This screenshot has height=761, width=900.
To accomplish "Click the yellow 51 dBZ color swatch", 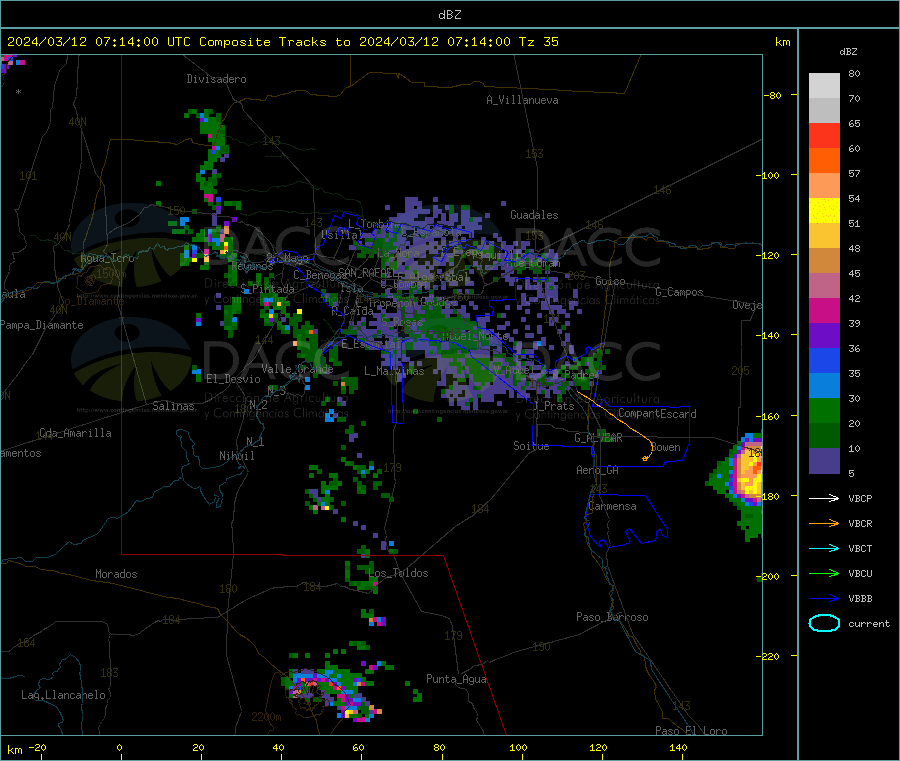I will [824, 211].
